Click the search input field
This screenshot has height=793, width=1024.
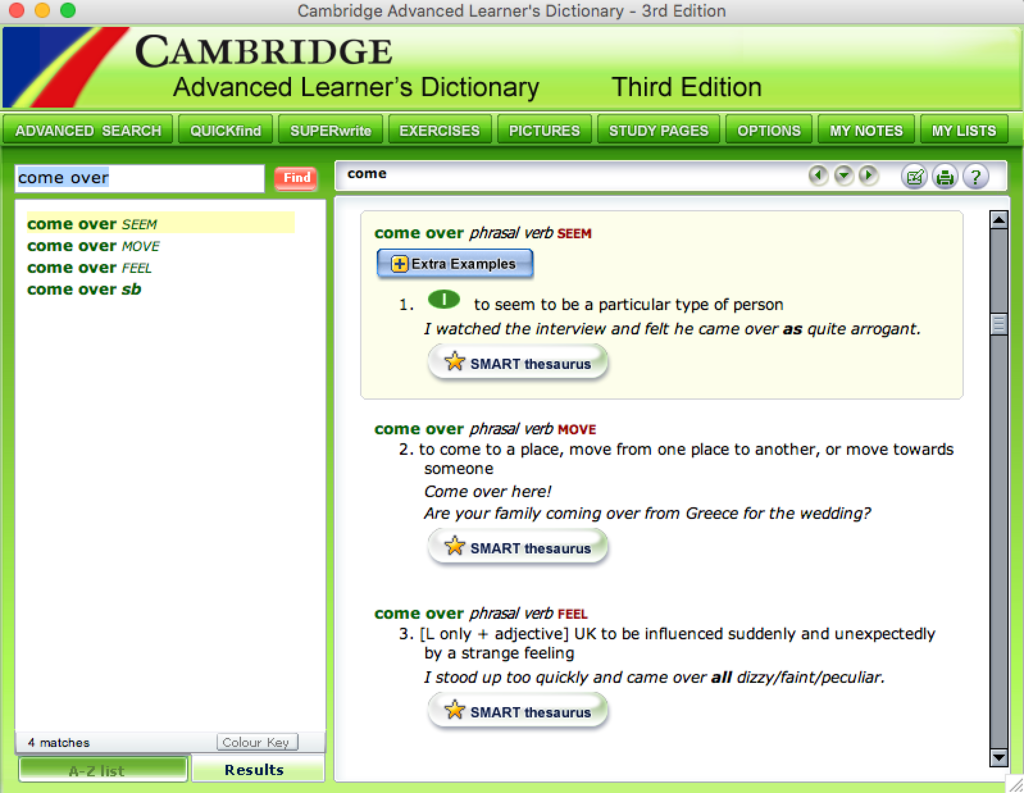(x=139, y=178)
